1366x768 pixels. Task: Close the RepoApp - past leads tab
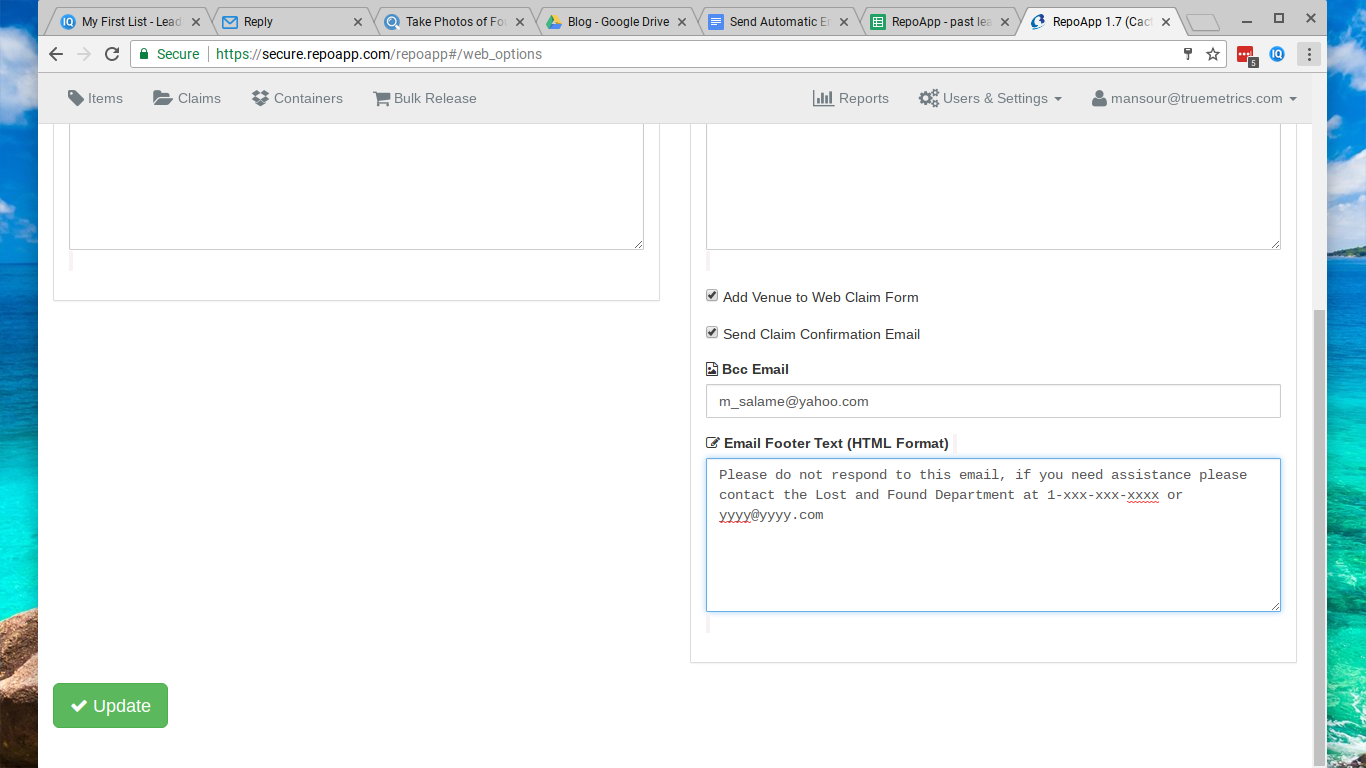click(x=1005, y=21)
